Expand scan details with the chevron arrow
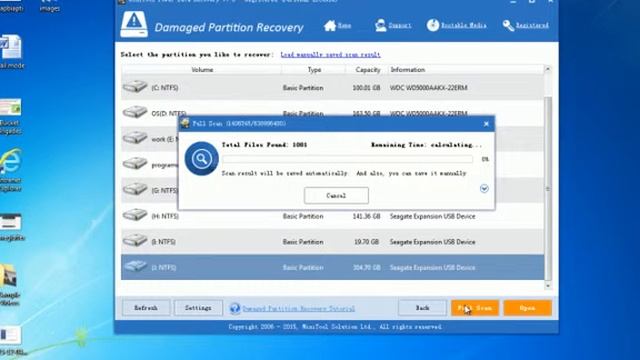 click(484, 189)
